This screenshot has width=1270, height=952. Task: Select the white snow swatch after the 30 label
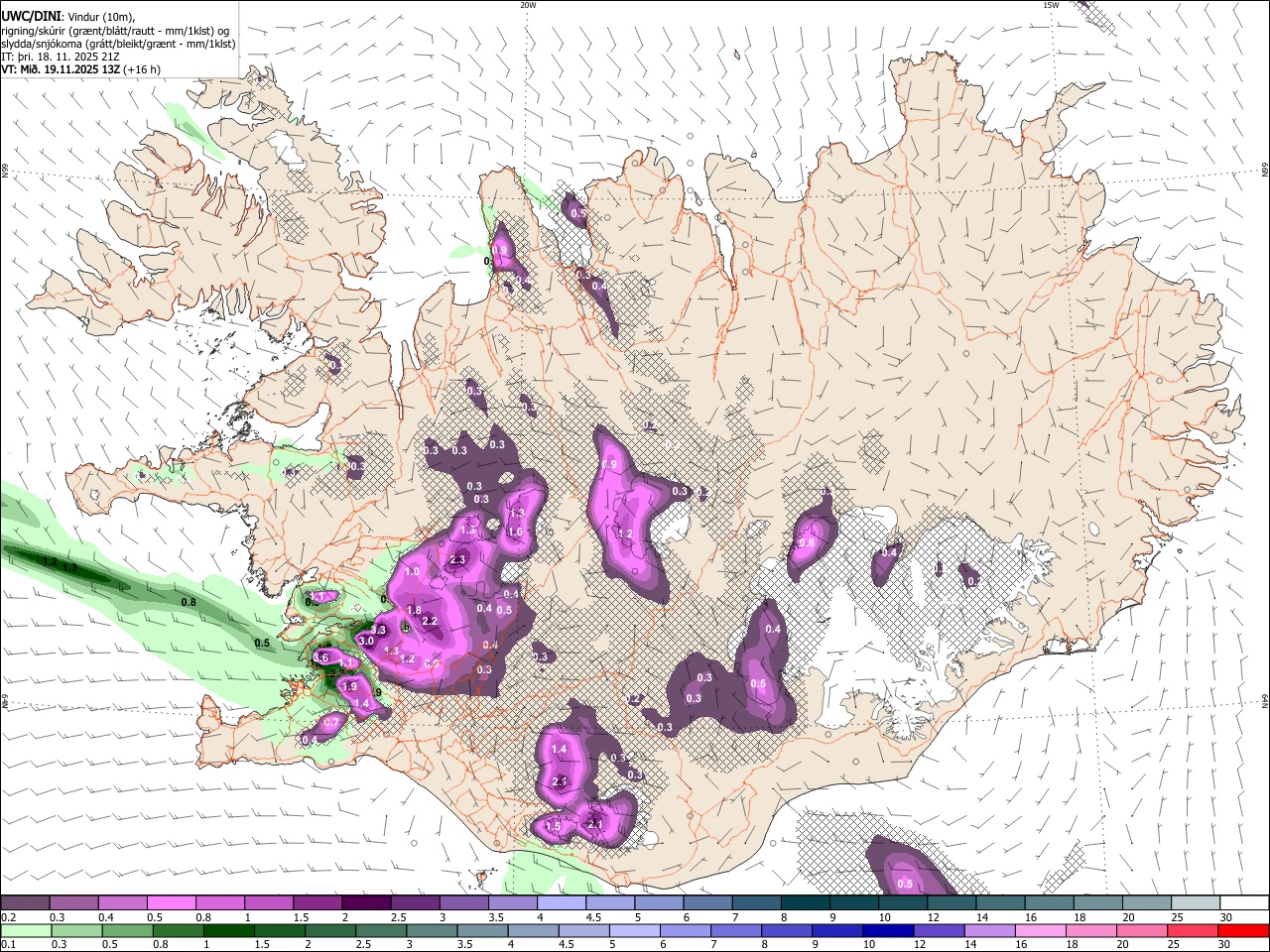pyautogui.click(x=1245, y=903)
